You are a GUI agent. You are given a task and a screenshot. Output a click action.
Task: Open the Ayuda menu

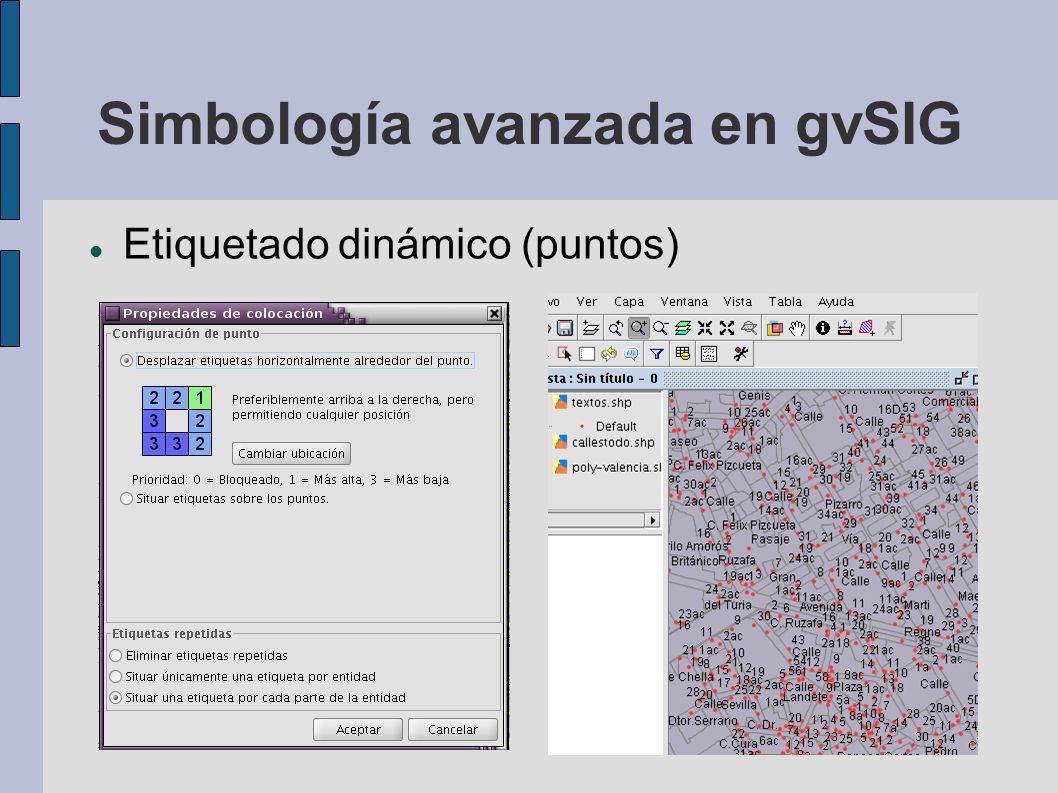(x=836, y=302)
